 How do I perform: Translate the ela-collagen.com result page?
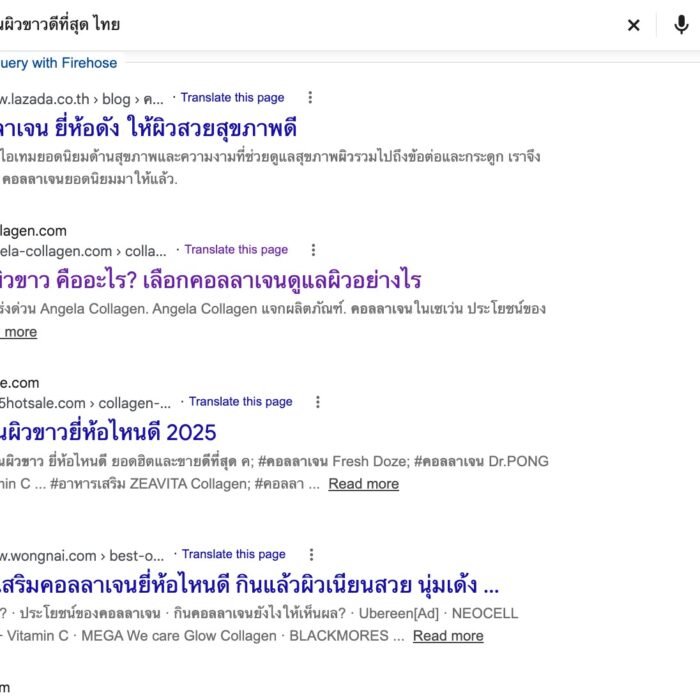point(236,250)
